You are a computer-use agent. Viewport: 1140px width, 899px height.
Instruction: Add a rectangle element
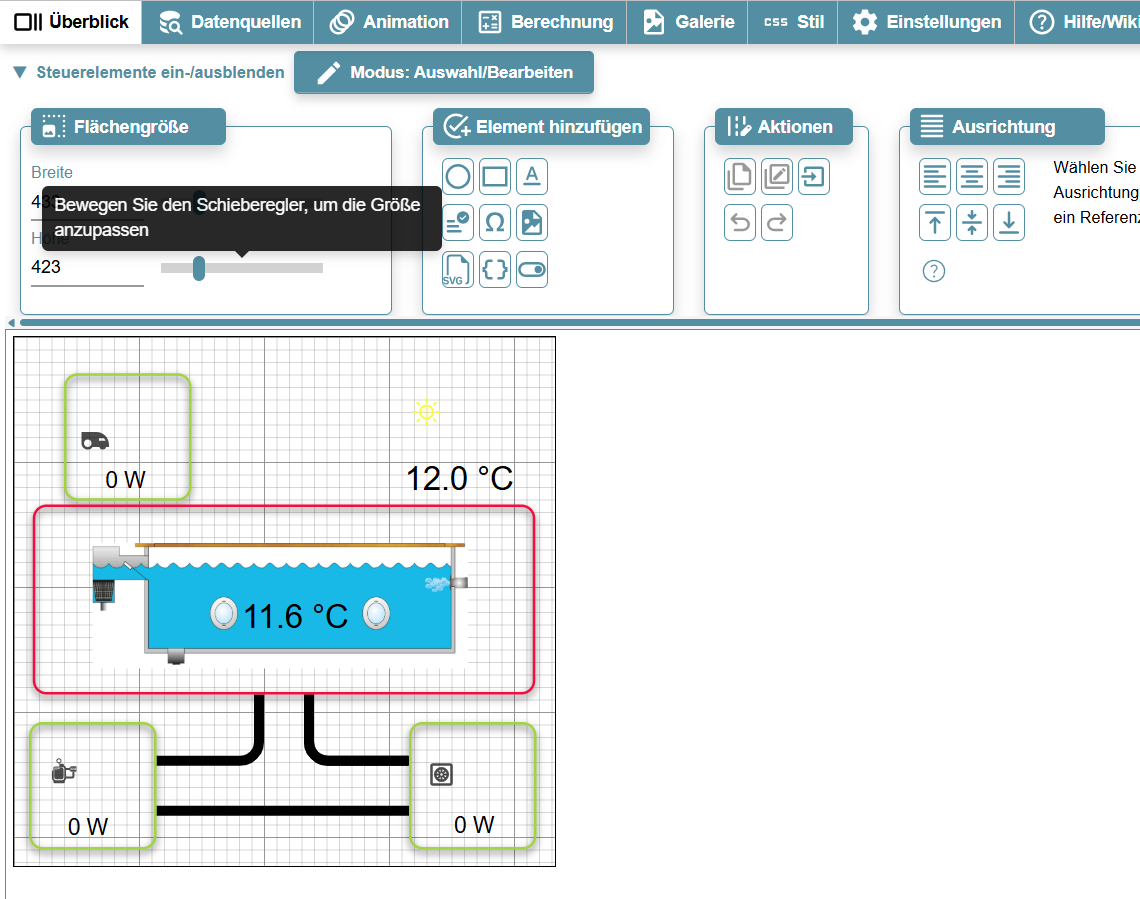pos(495,177)
